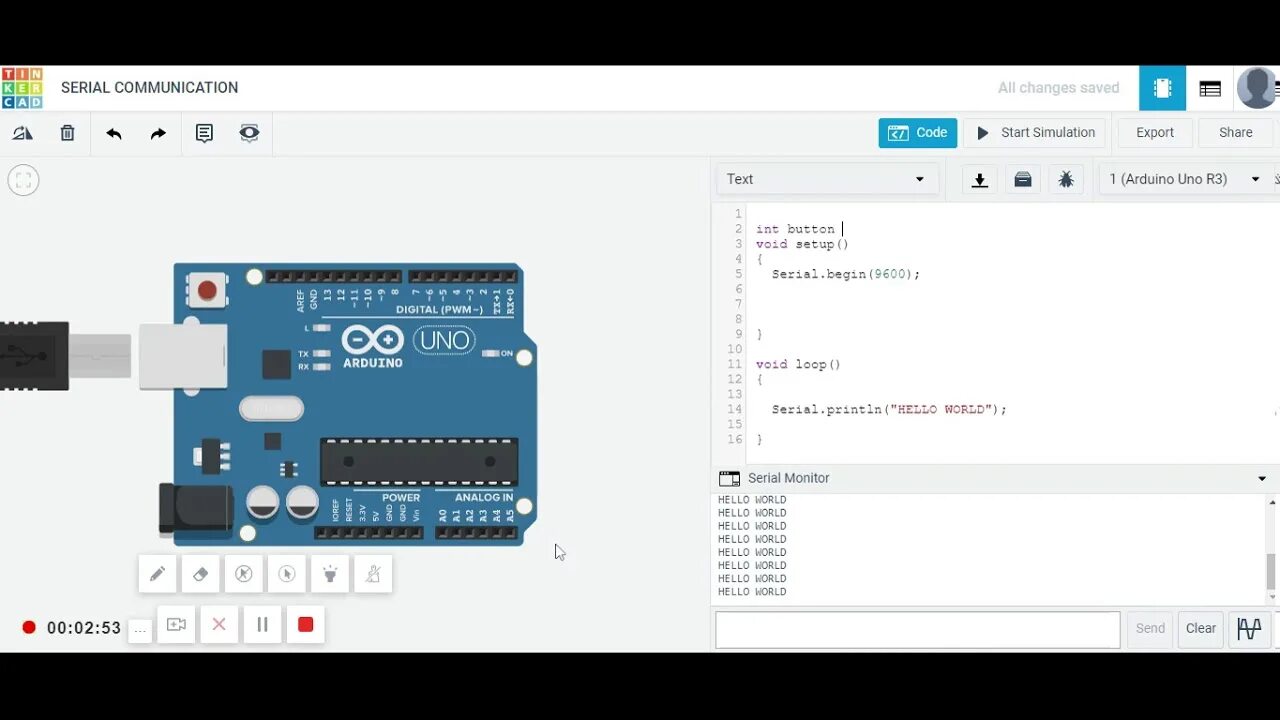This screenshot has width=1280, height=720.
Task: Select the pencil annotation tool
Action: [157, 574]
